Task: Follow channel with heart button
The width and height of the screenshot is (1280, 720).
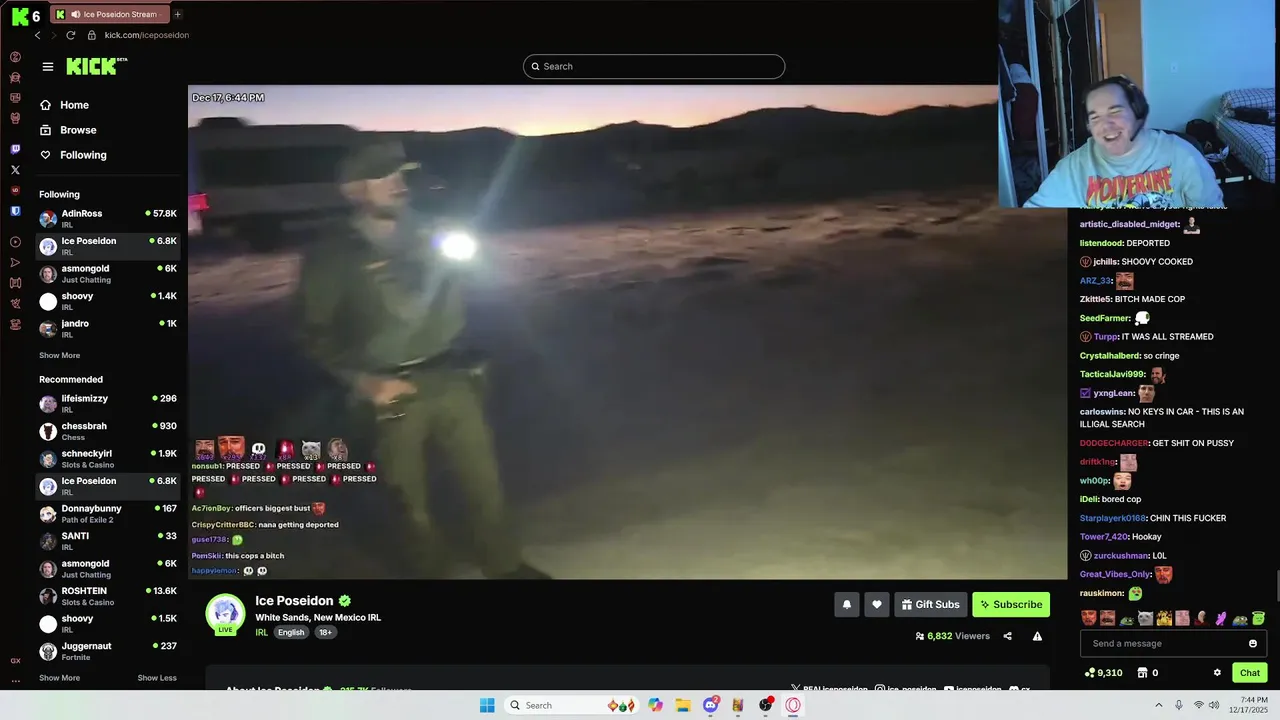Action: tap(877, 604)
